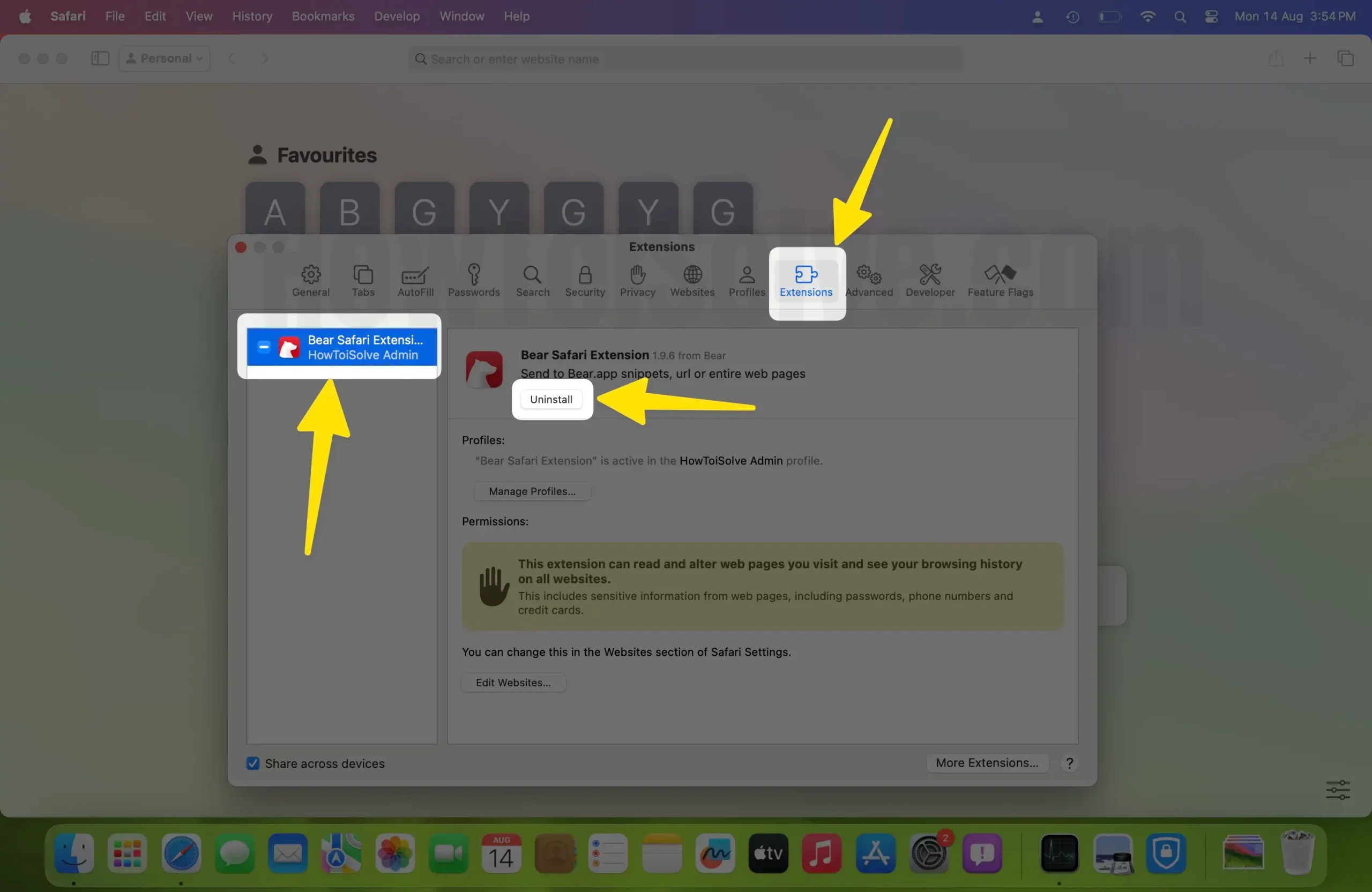This screenshot has height=892, width=1372.
Task: Select the Profiles tab in Safari settings
Action: (x=747, y=279)
